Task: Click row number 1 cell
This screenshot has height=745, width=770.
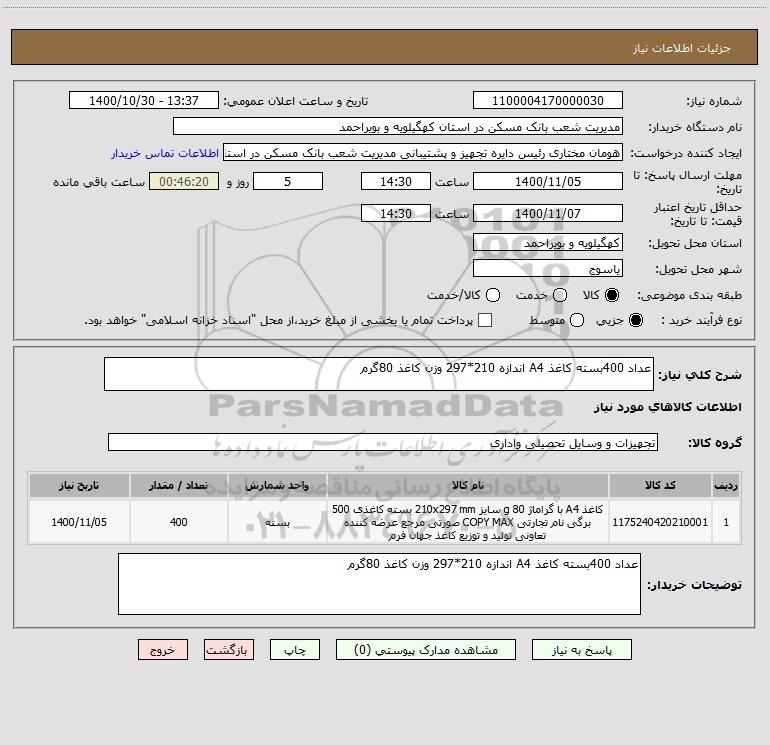Action: point(726,522)
